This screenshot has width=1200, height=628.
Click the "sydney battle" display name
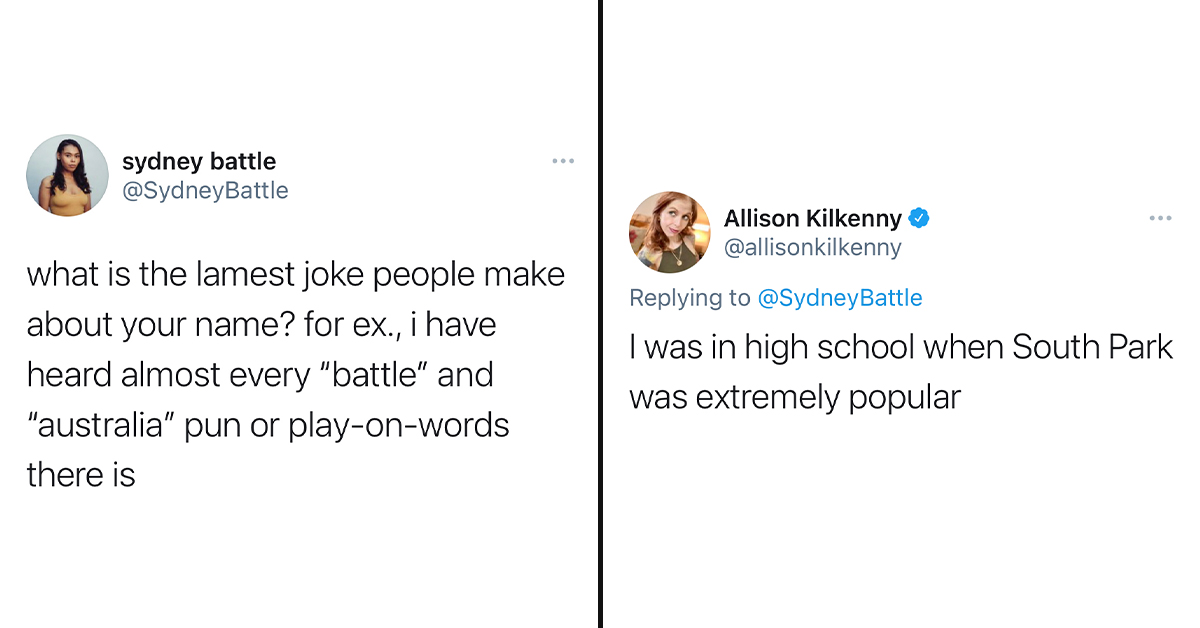[x=198, y=161]
